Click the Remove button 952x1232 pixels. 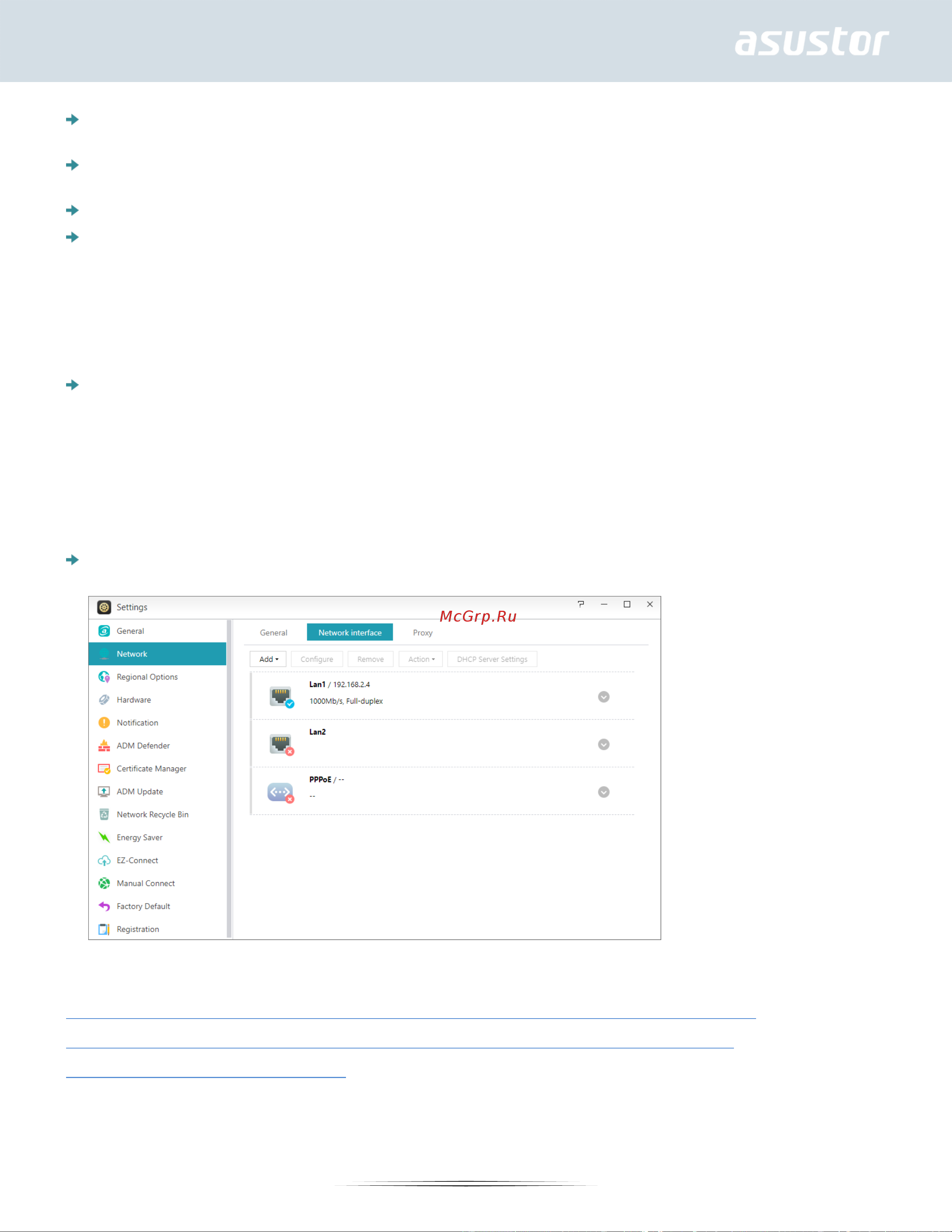tap(370, 659)
